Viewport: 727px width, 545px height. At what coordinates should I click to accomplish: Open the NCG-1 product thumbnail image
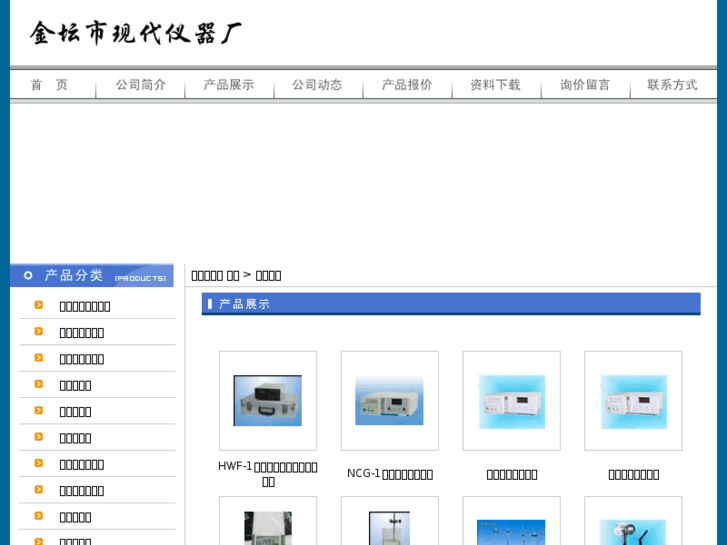click(x=389, y=400)
